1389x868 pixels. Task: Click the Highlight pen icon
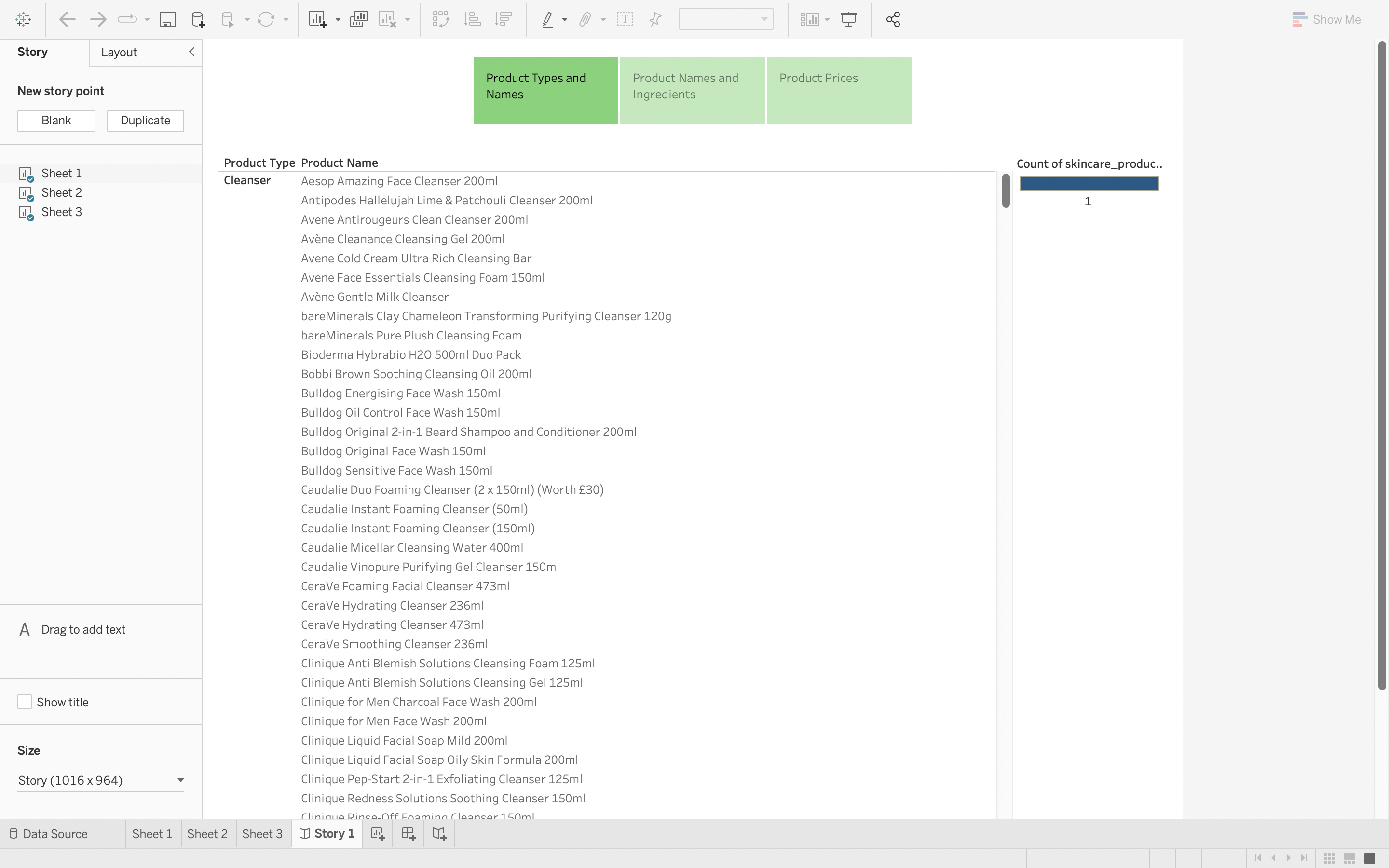tap(547, 19)
